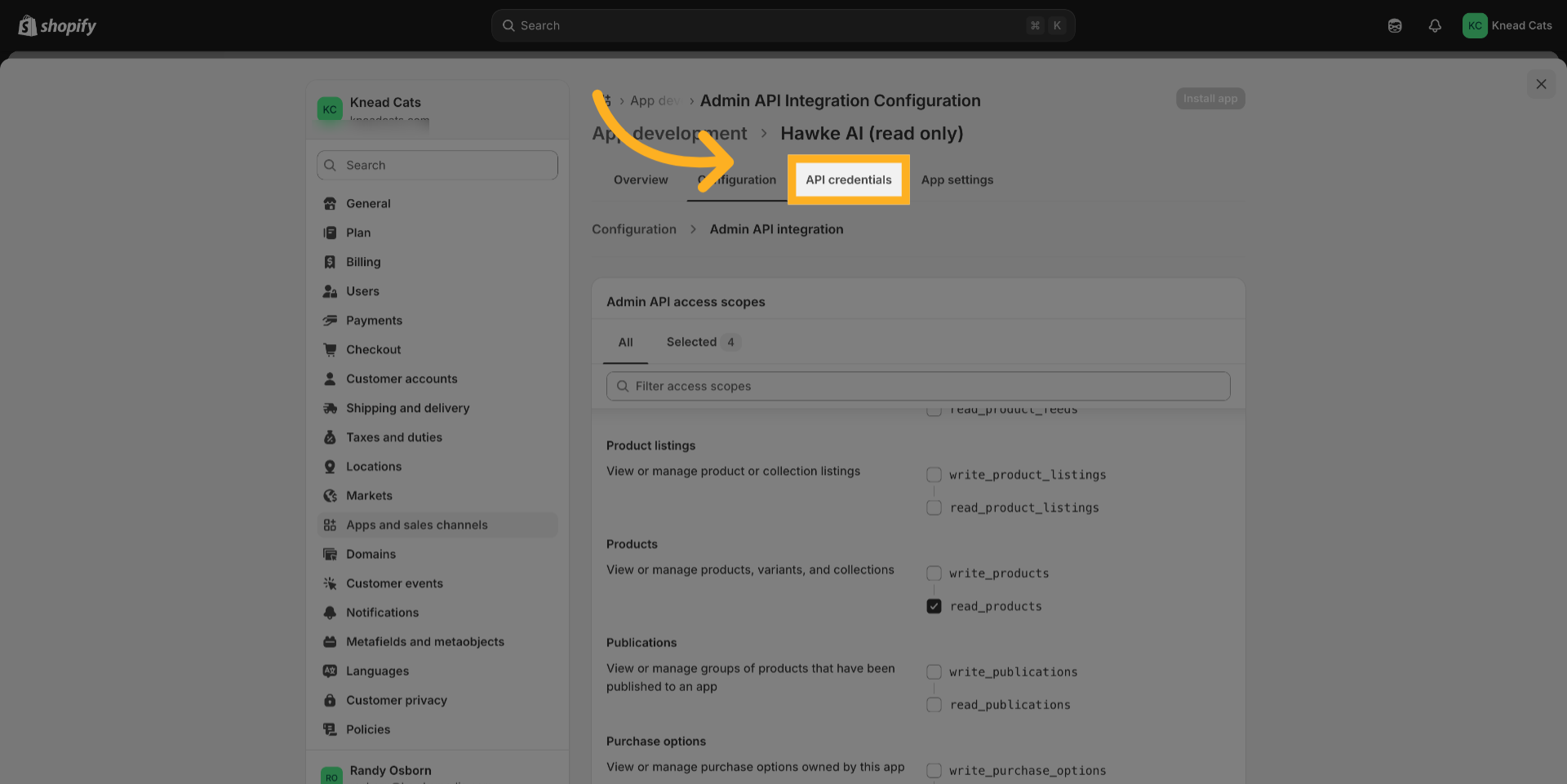Viewport: 1567px width, 784px height.
Task: Open the App settings tab
Action: click(957, 179)
